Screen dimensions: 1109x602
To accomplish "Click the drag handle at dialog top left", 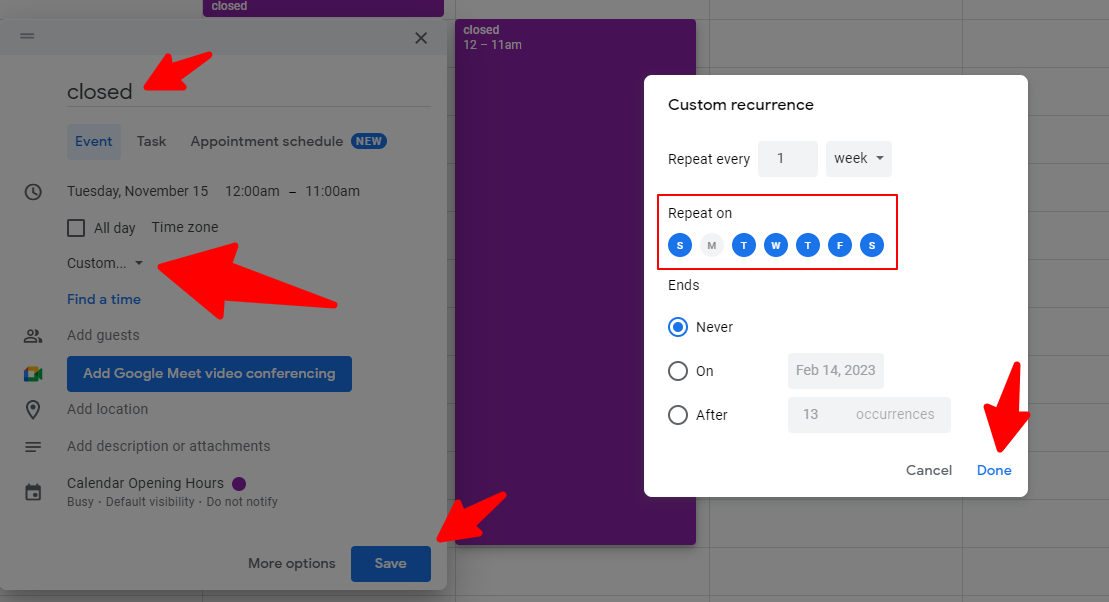I will pyautogui.click(x=27, y=36).
